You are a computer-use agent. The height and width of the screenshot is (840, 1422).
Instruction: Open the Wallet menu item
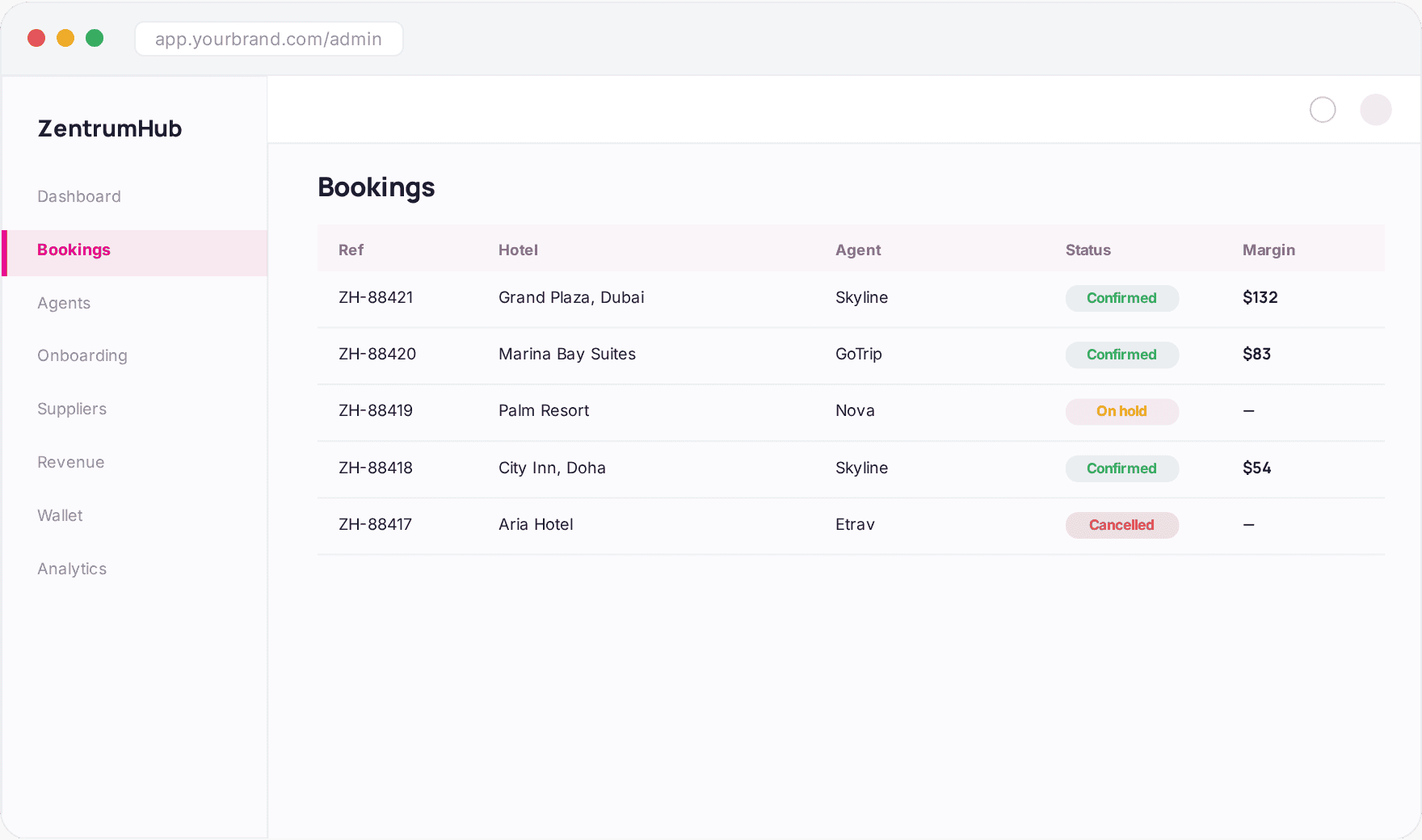[60, 515]
